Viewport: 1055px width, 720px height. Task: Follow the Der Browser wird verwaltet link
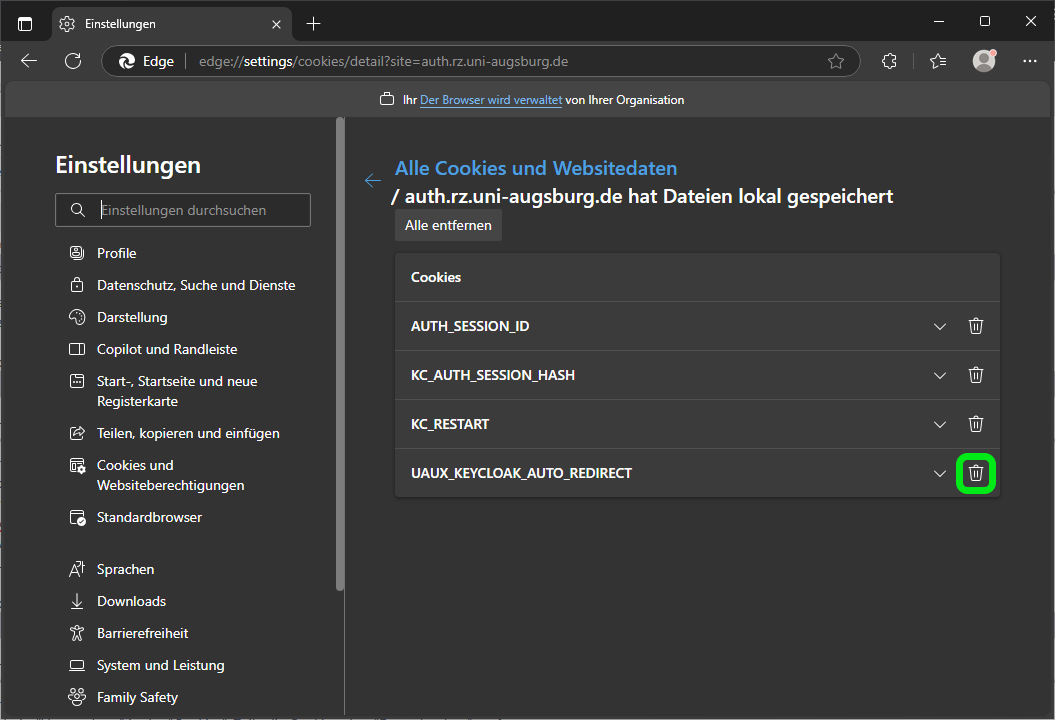point(490,100)
